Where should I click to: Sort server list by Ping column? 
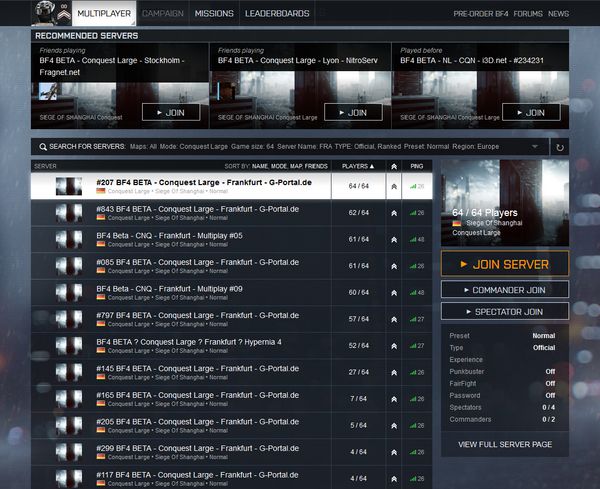point(416,166)
